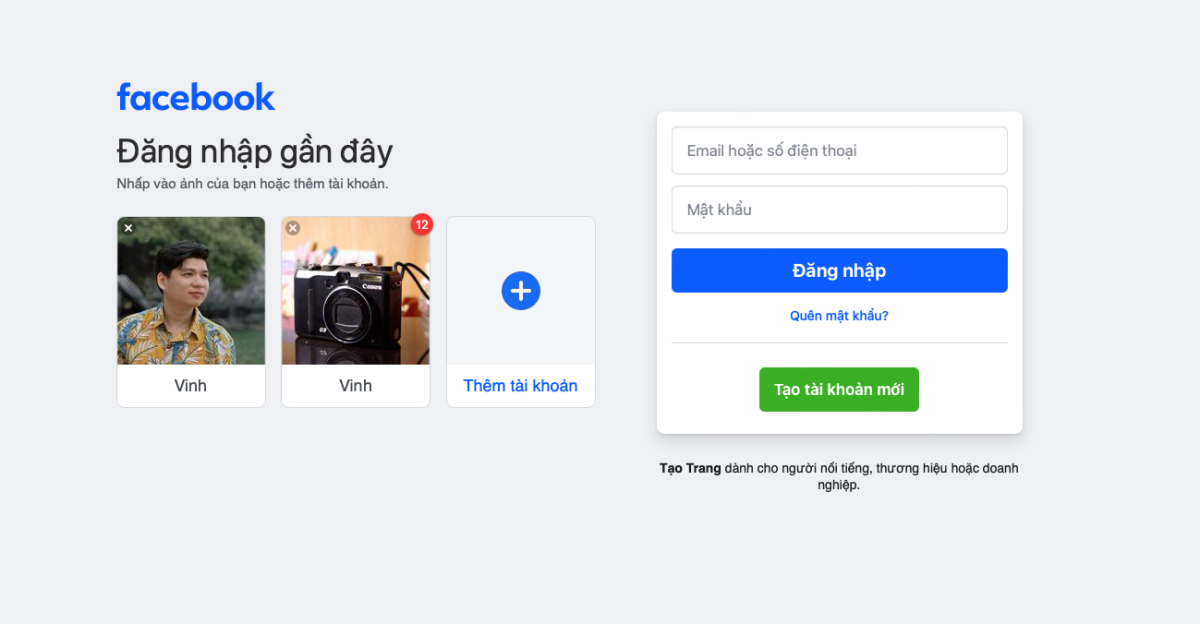Screen dimensions: 1200x624
Task: Click the Đăng nhập gần đây heading
Action: [255, 152]
